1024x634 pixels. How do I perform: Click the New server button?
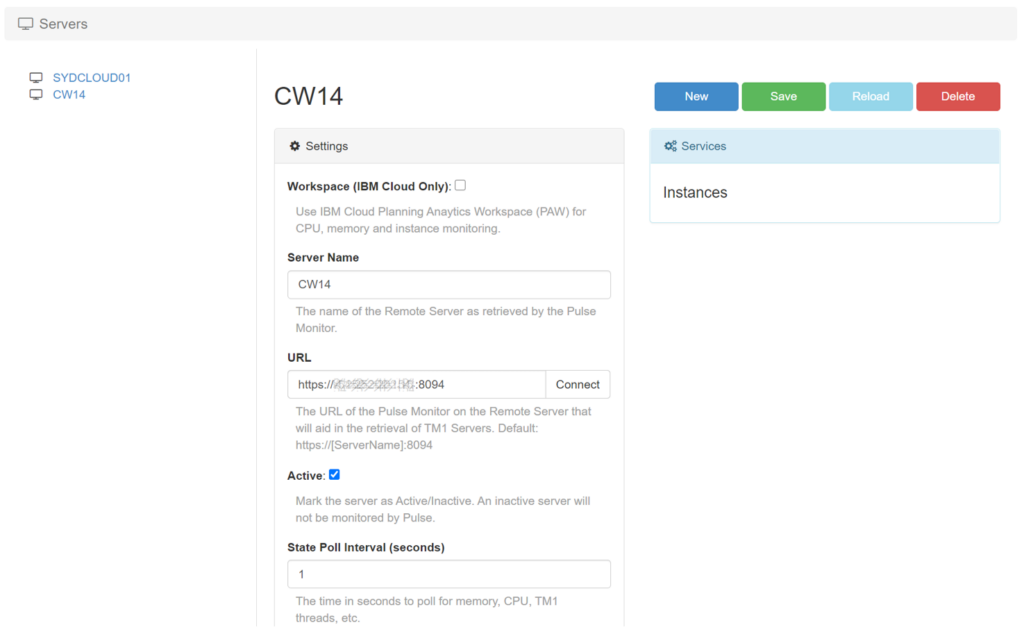click(x=696, y=96)
